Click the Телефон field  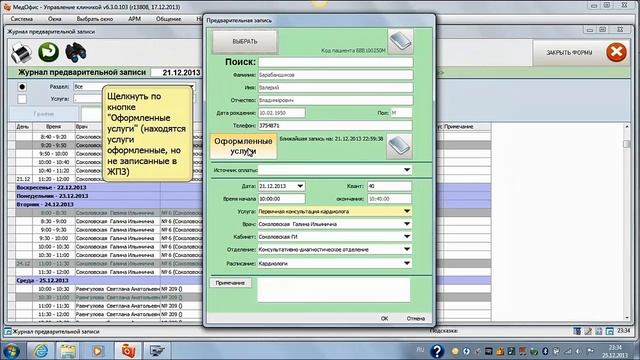[335, 125]
